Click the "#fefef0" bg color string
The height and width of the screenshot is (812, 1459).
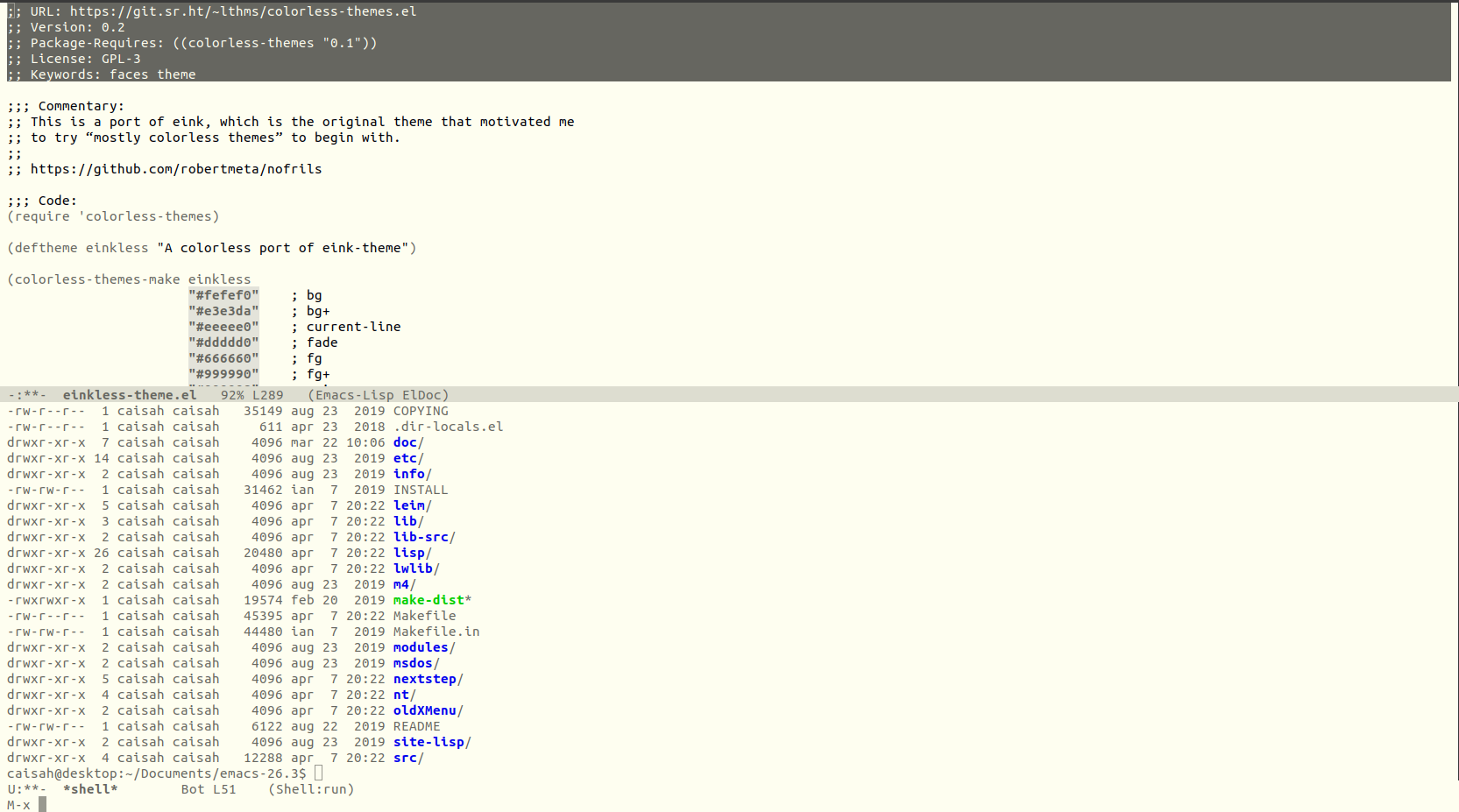tap(223, 295)
